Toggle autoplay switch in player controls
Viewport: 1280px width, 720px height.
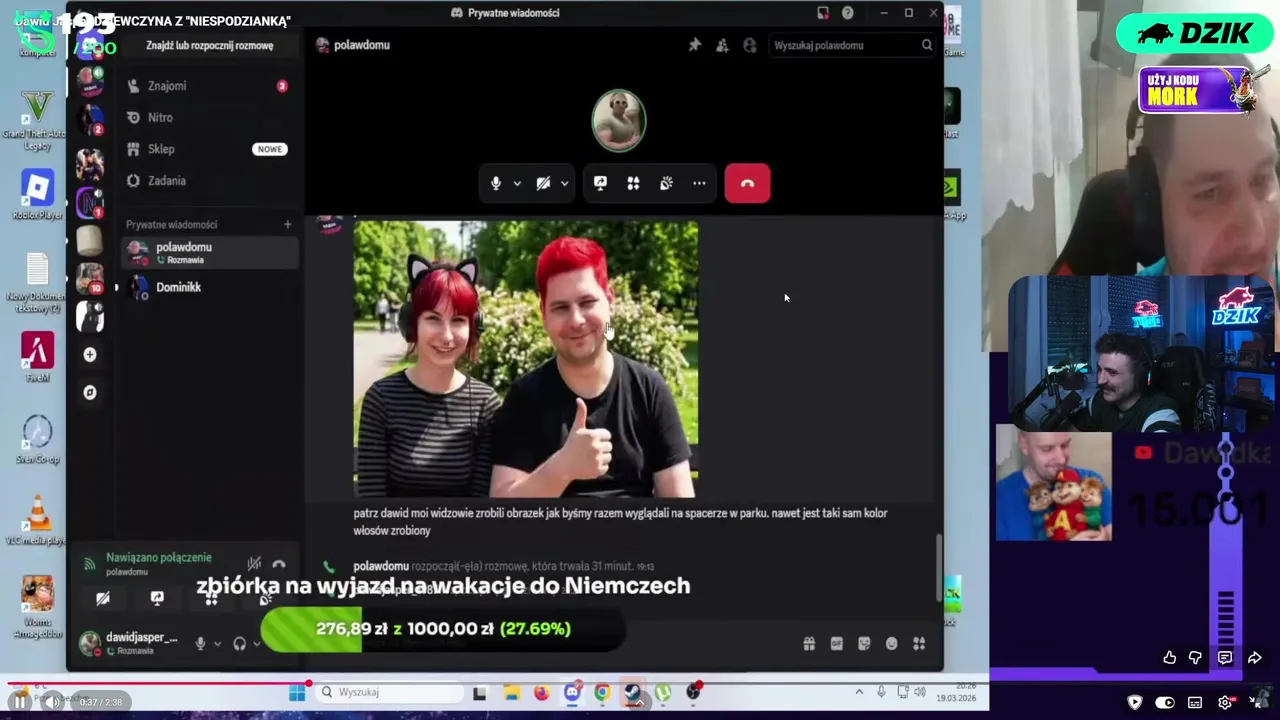(x=1165, y=702)
